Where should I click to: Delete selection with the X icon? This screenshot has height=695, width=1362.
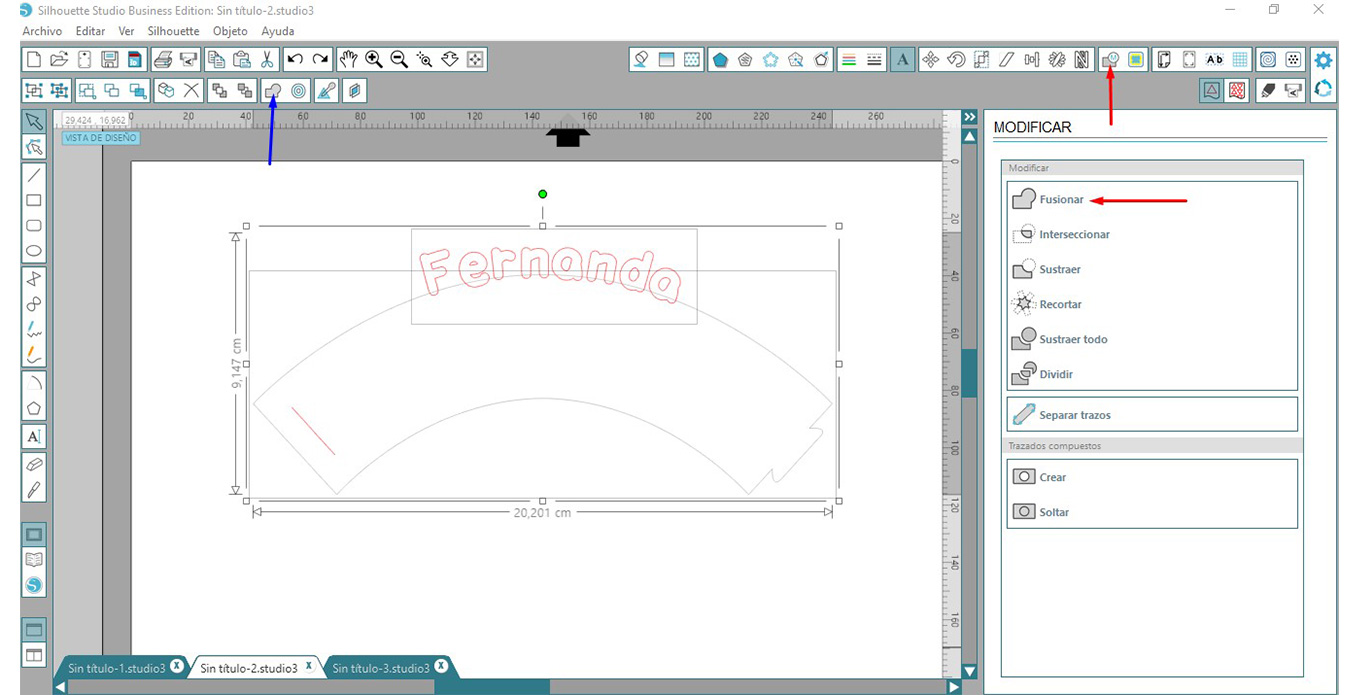click(x=192, y=90)
